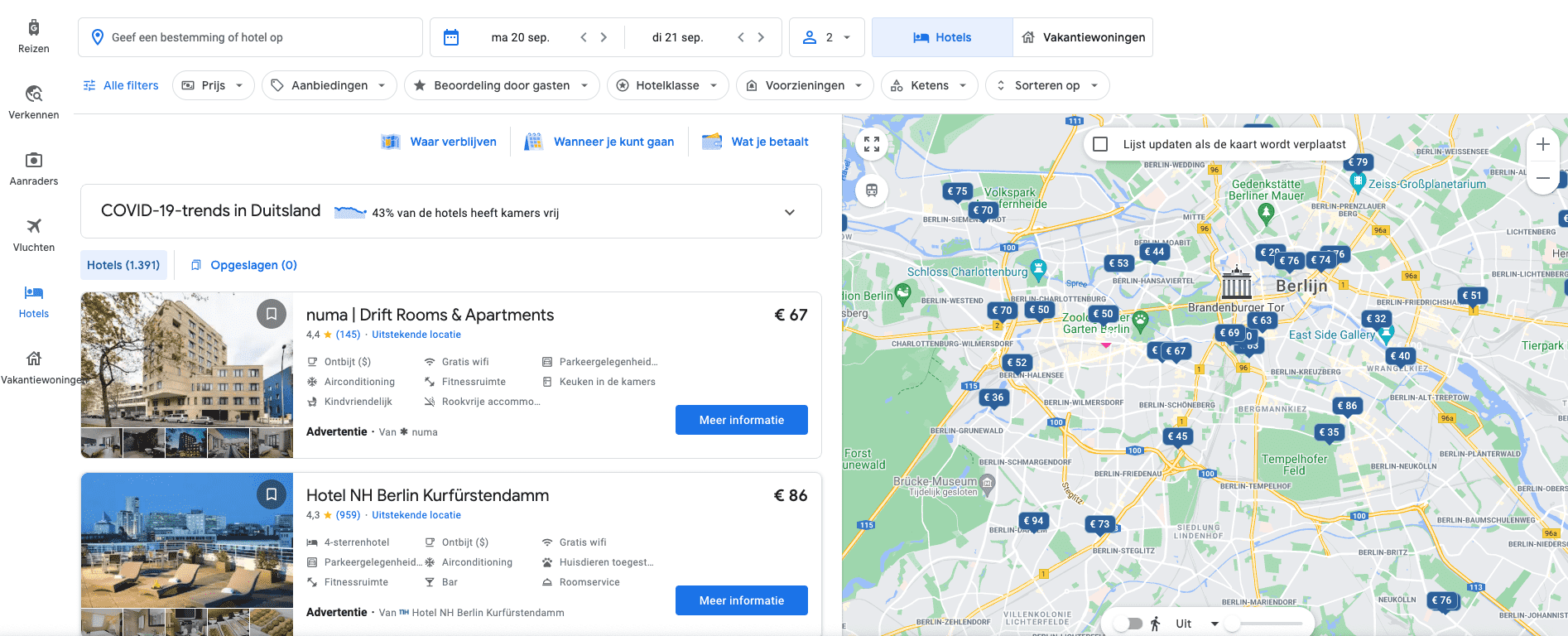The width and height of the screenshot is (1568, 636).
Task: Click the € 75 map price pin
Action: 957,191
